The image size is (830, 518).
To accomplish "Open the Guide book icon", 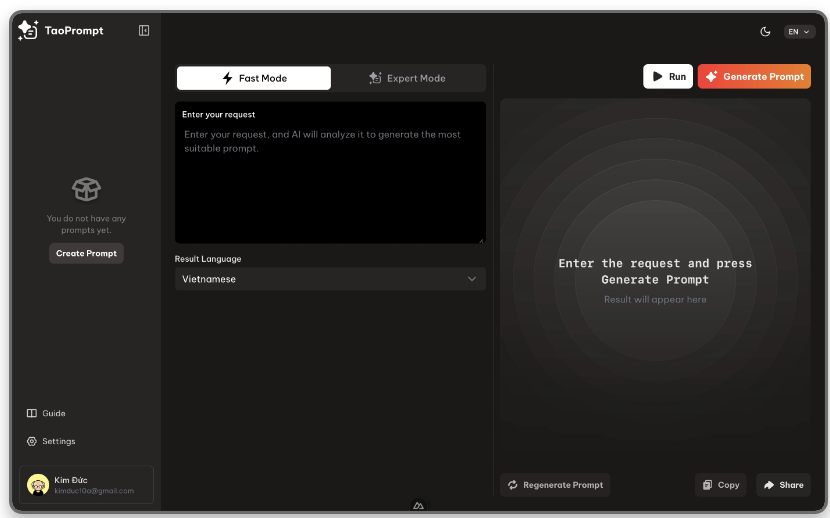I will point(32,413).
